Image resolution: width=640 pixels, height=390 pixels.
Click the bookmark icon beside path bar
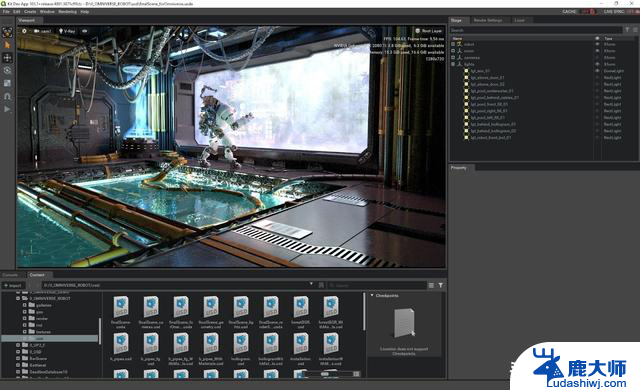(321, 286)
